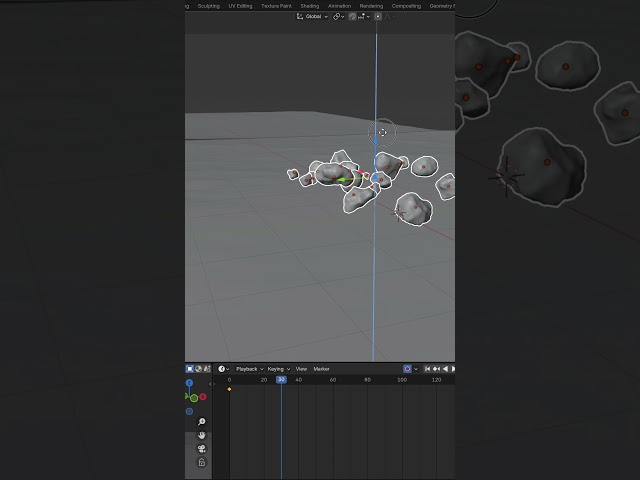Open the pivot point dropdown
The image size is (640, 480).
(x=338, y=16)
